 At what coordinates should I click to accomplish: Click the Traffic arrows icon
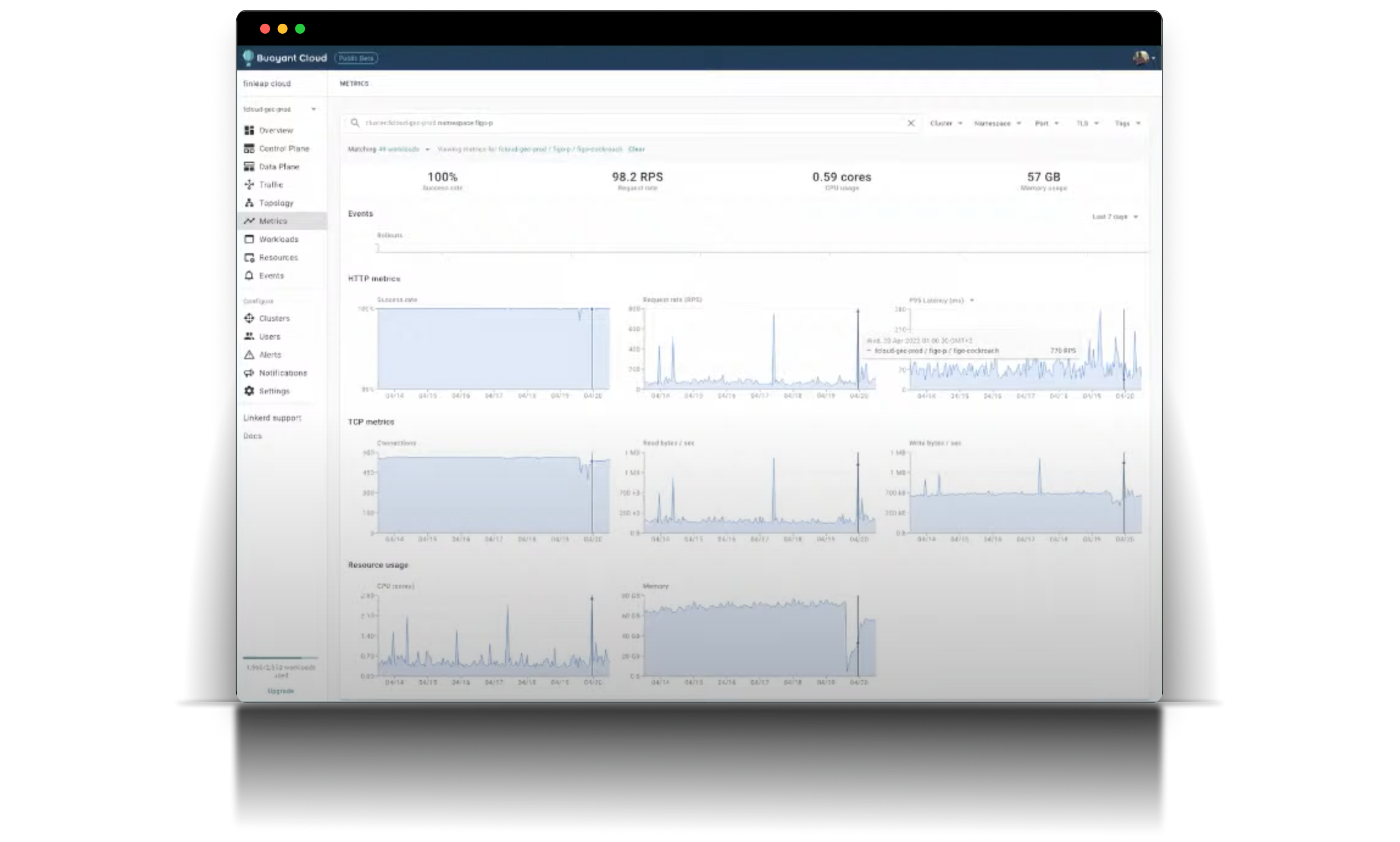pyautogui.click(x=248, y=184)
